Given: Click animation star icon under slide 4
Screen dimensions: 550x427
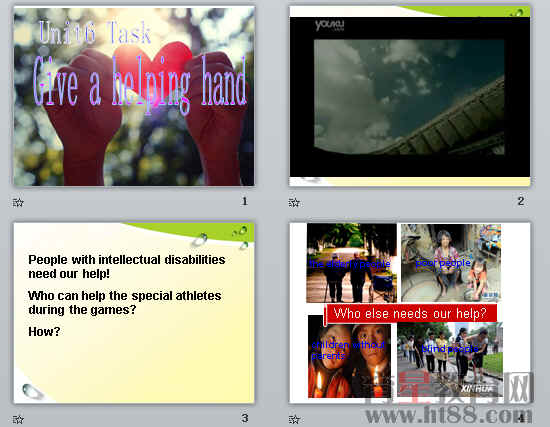Looking at the screenshot, I should pyautogui.click(x=294, y=419).
